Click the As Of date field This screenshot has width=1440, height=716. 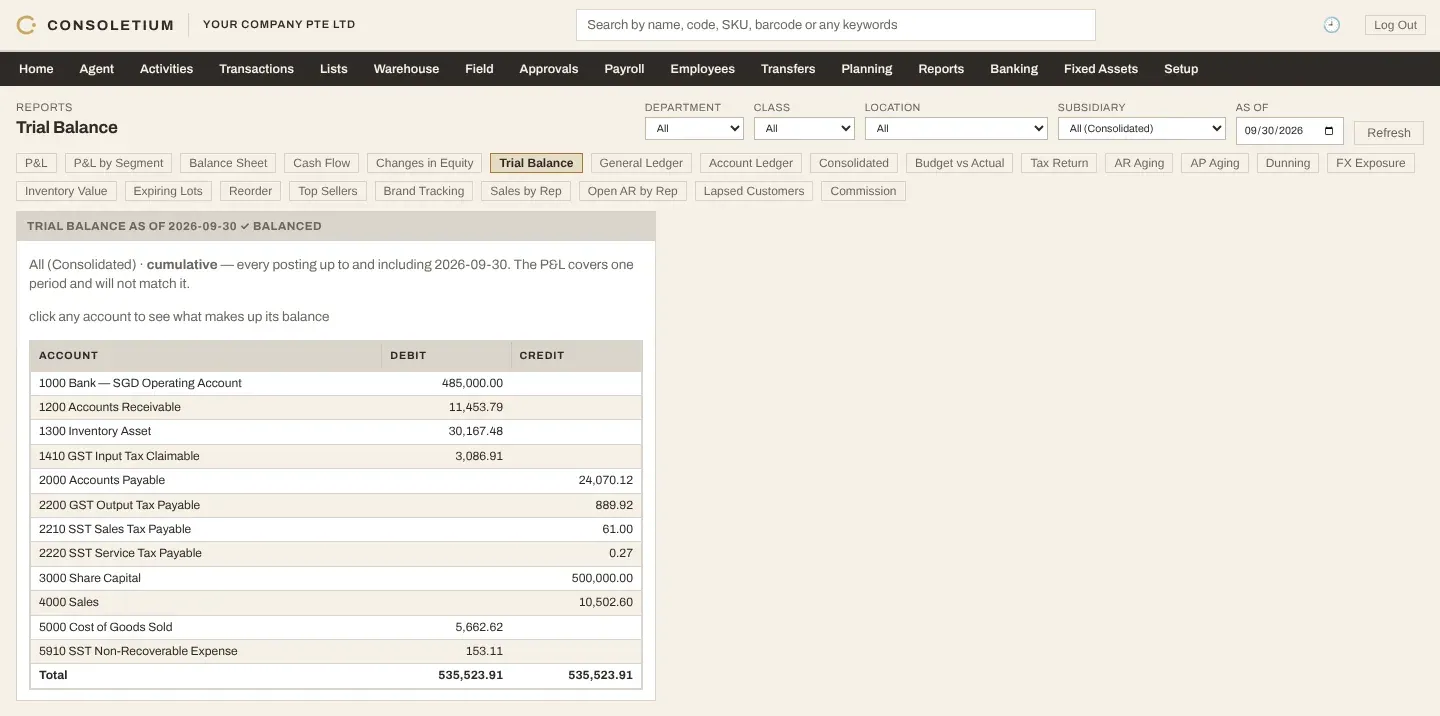1289,130
